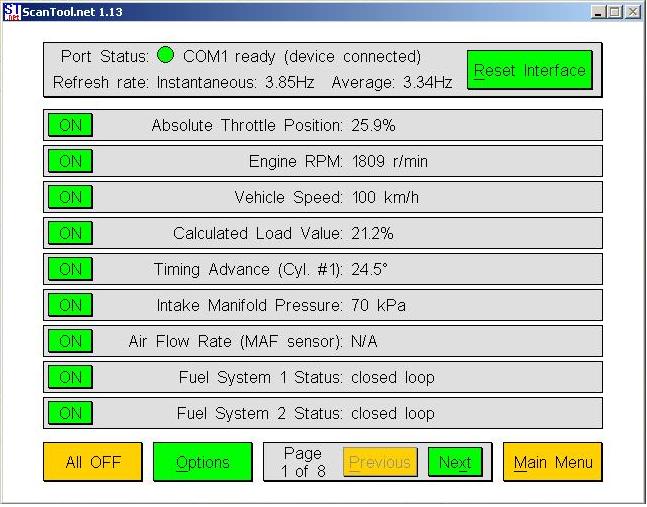This screenshot has width=647, height=507.
Task: Disable the Calculated Load Value sensor
Action: pos(70,233)
